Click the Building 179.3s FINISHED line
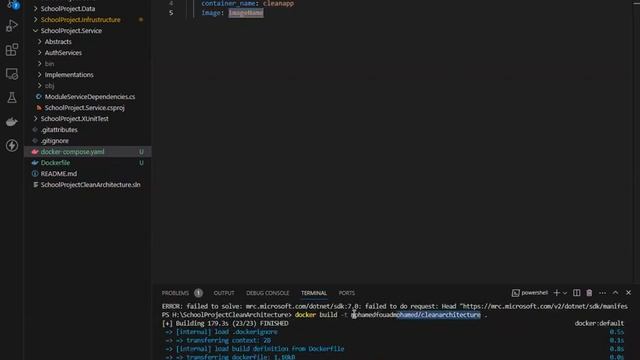 point(225,323)
